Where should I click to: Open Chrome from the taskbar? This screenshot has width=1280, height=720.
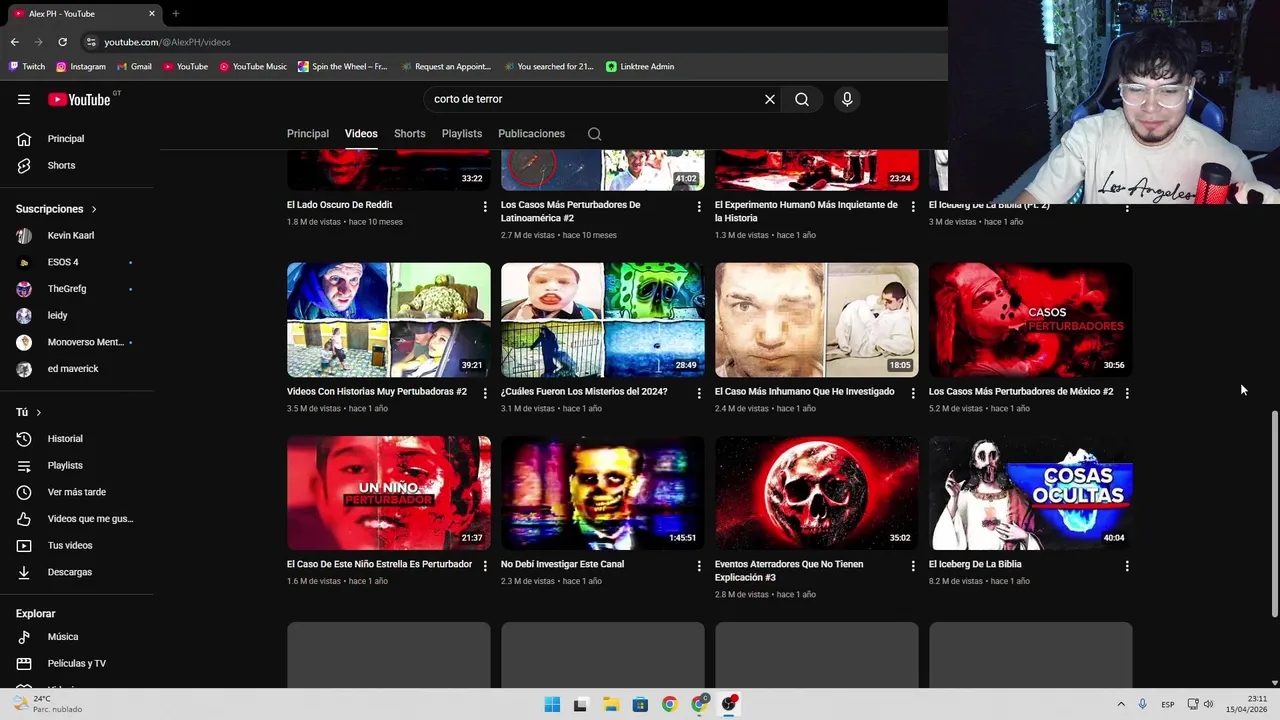tap(670, 704)
